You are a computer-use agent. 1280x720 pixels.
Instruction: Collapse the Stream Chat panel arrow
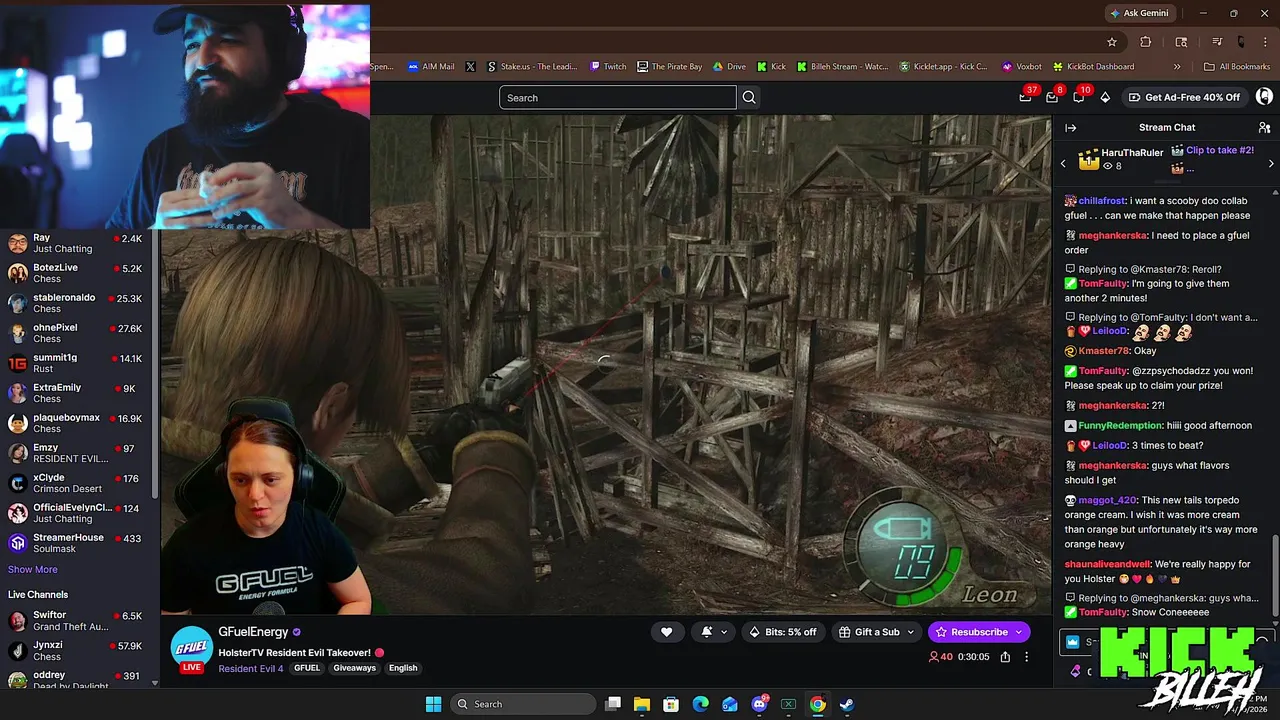click(1070, 128)
